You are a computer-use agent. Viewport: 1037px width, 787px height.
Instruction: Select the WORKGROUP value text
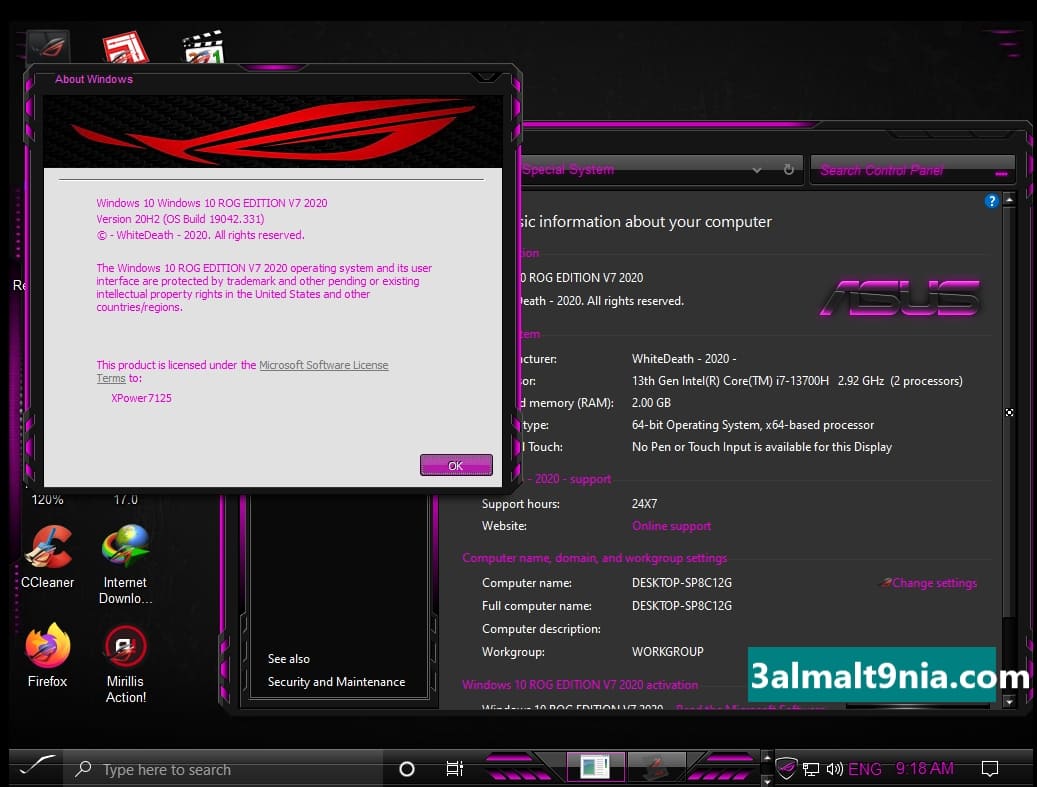(667, 651)
